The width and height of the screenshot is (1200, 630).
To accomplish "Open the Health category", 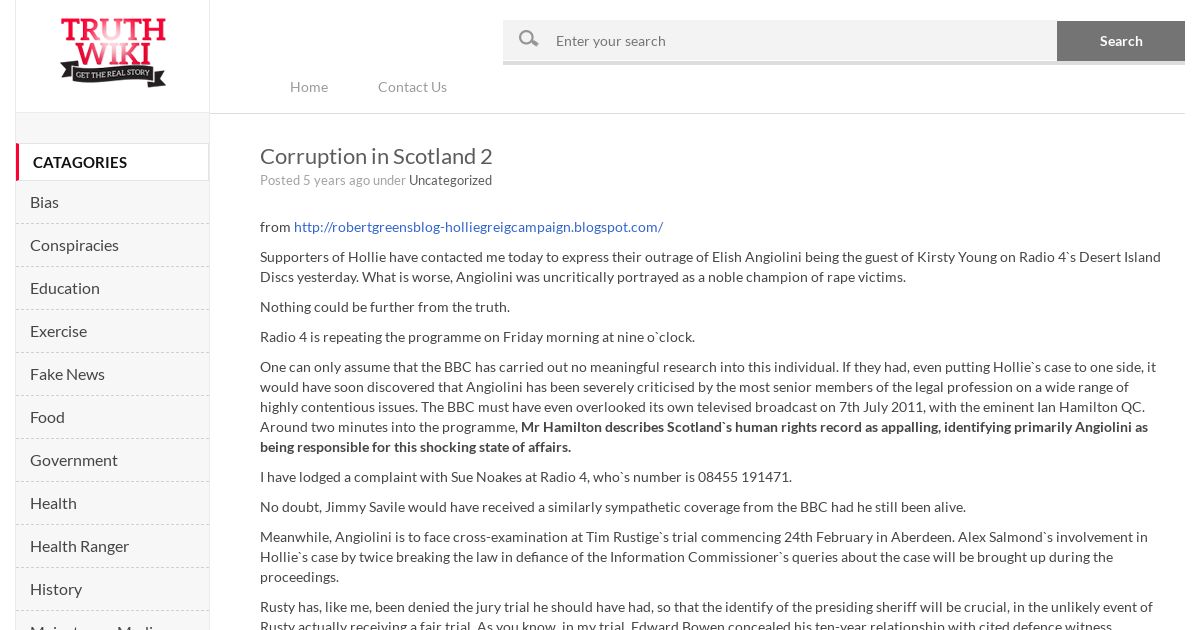I will click(x=112, y=503).
